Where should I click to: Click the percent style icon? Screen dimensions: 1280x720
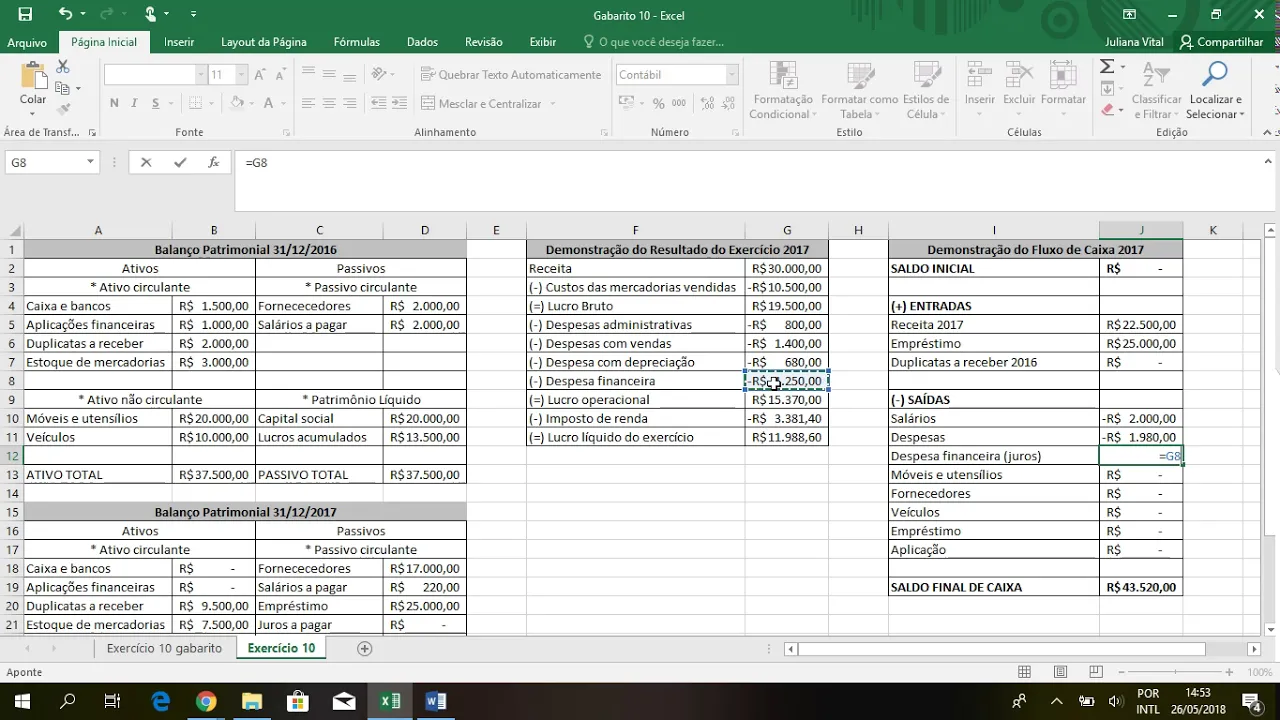coord(658,103)
